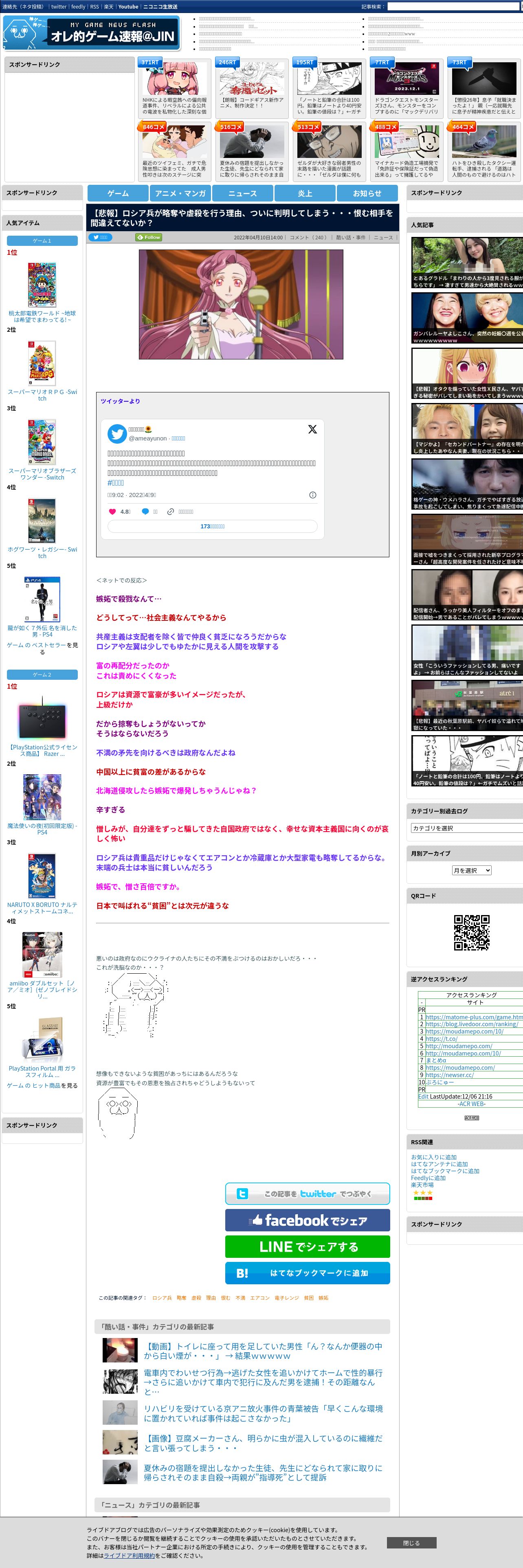Open the アニメ・マンガ navigation tab
This screenshot has height=1568, width=523.
(x=180, y=193)
